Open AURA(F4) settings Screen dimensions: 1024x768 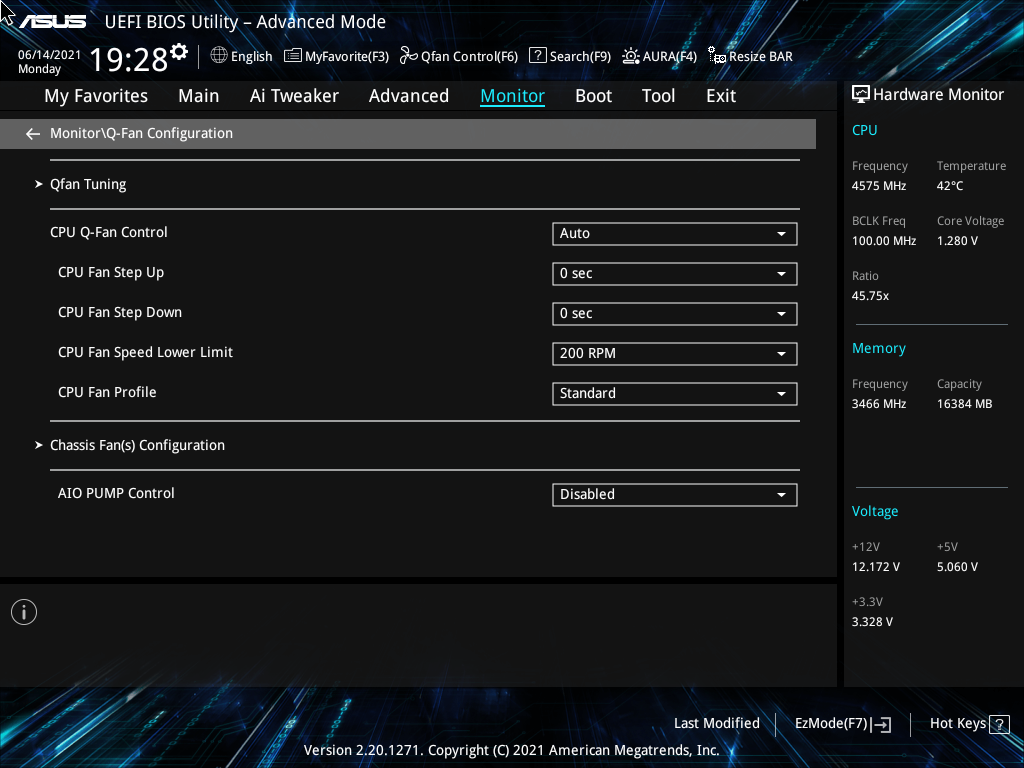pyautogui.click(x=669, y=57)
